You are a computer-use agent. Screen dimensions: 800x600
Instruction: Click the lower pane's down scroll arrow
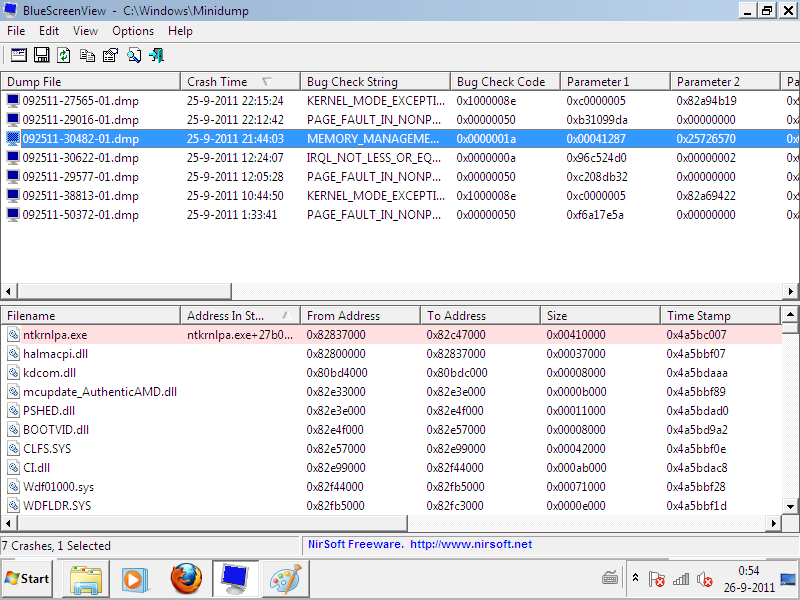pyautogui.click(x=790, y=507)
